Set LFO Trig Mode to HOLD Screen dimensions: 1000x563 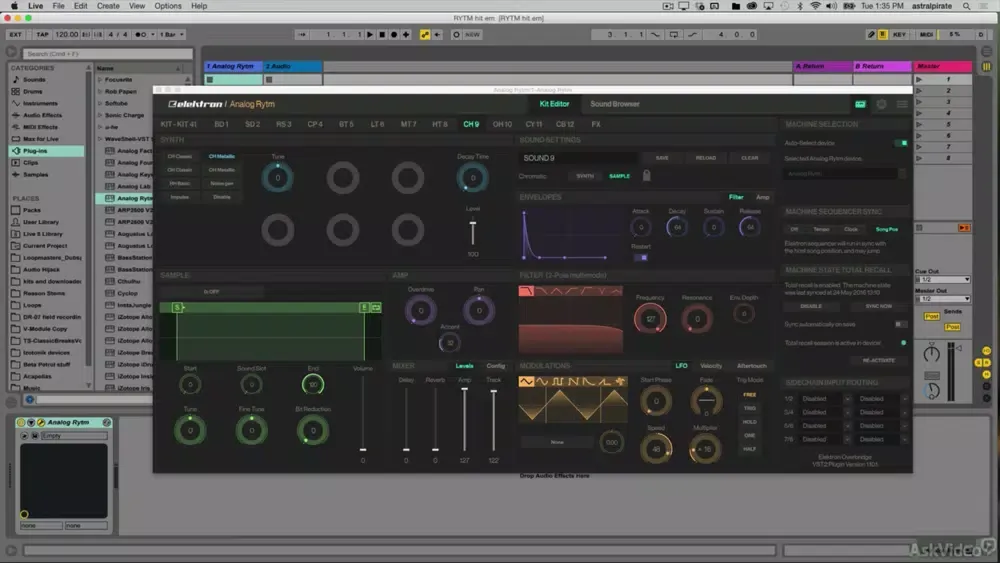coord(750,421)
